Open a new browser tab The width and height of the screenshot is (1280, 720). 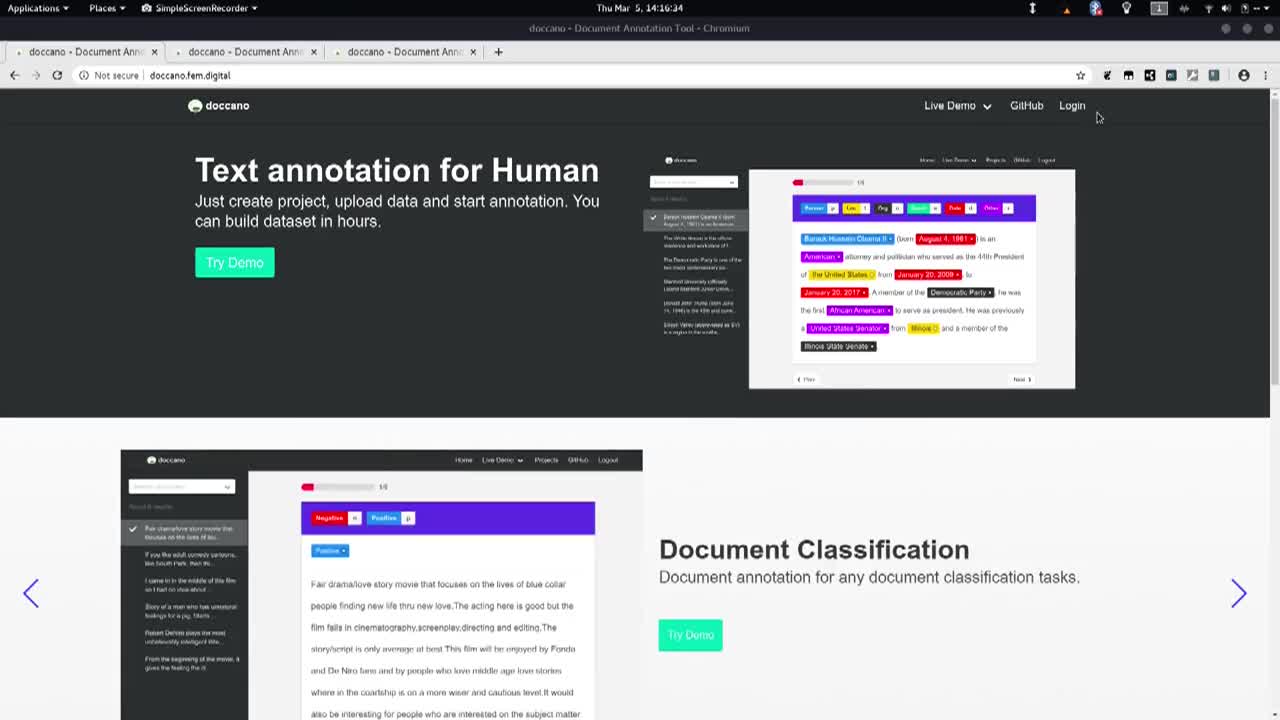(x=498, y=52)
